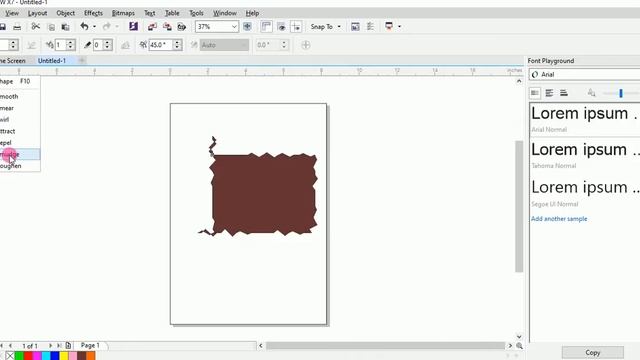
Task: Select Roughen in the shape tools flyout
Action: point(20,166)
